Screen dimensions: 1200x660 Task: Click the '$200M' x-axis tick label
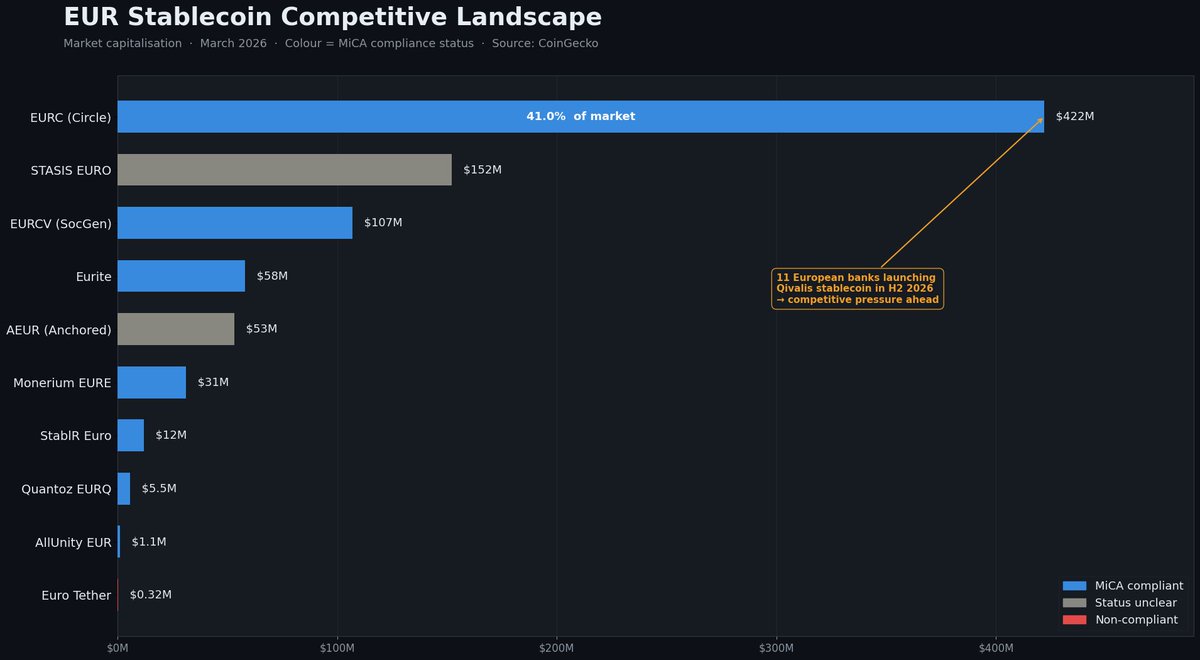pyautogui.click(x=557, y=649)
